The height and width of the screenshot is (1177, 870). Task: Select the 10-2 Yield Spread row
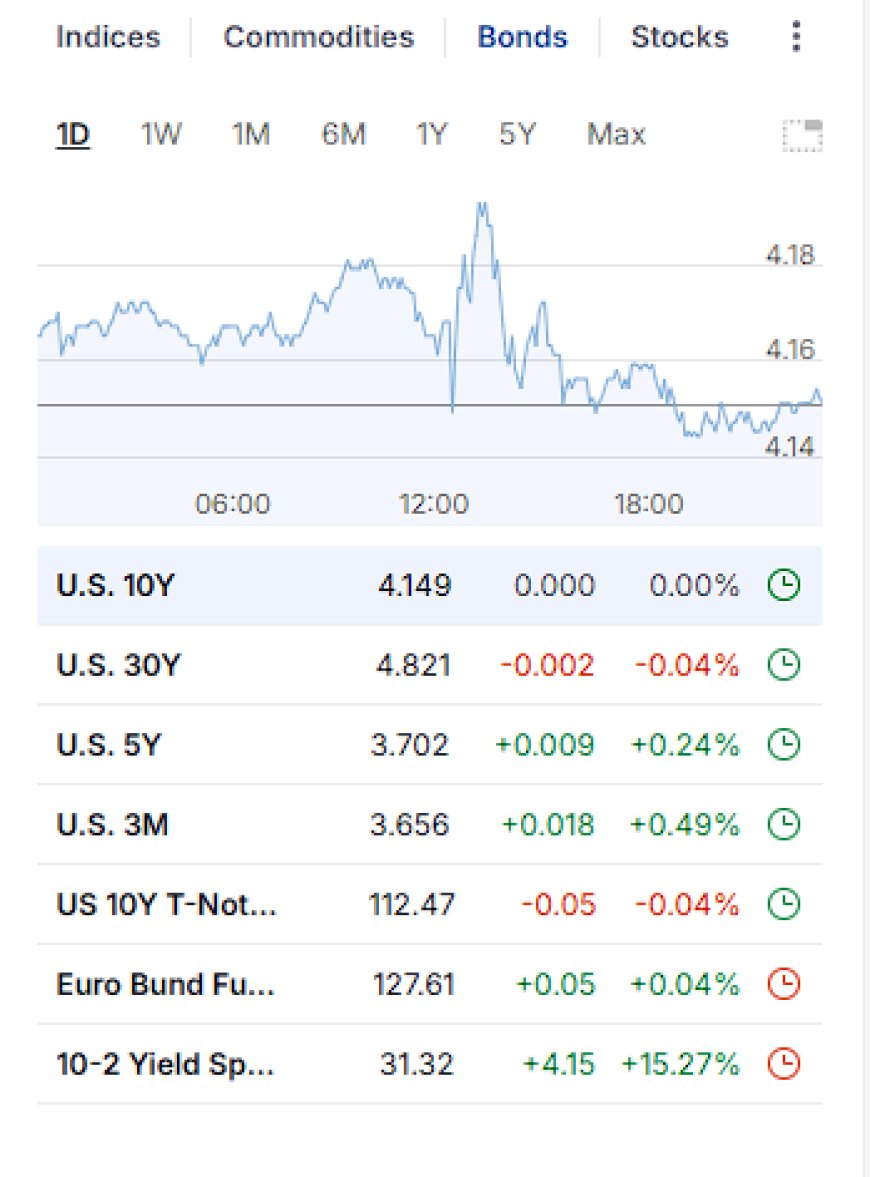point(429,1064)
